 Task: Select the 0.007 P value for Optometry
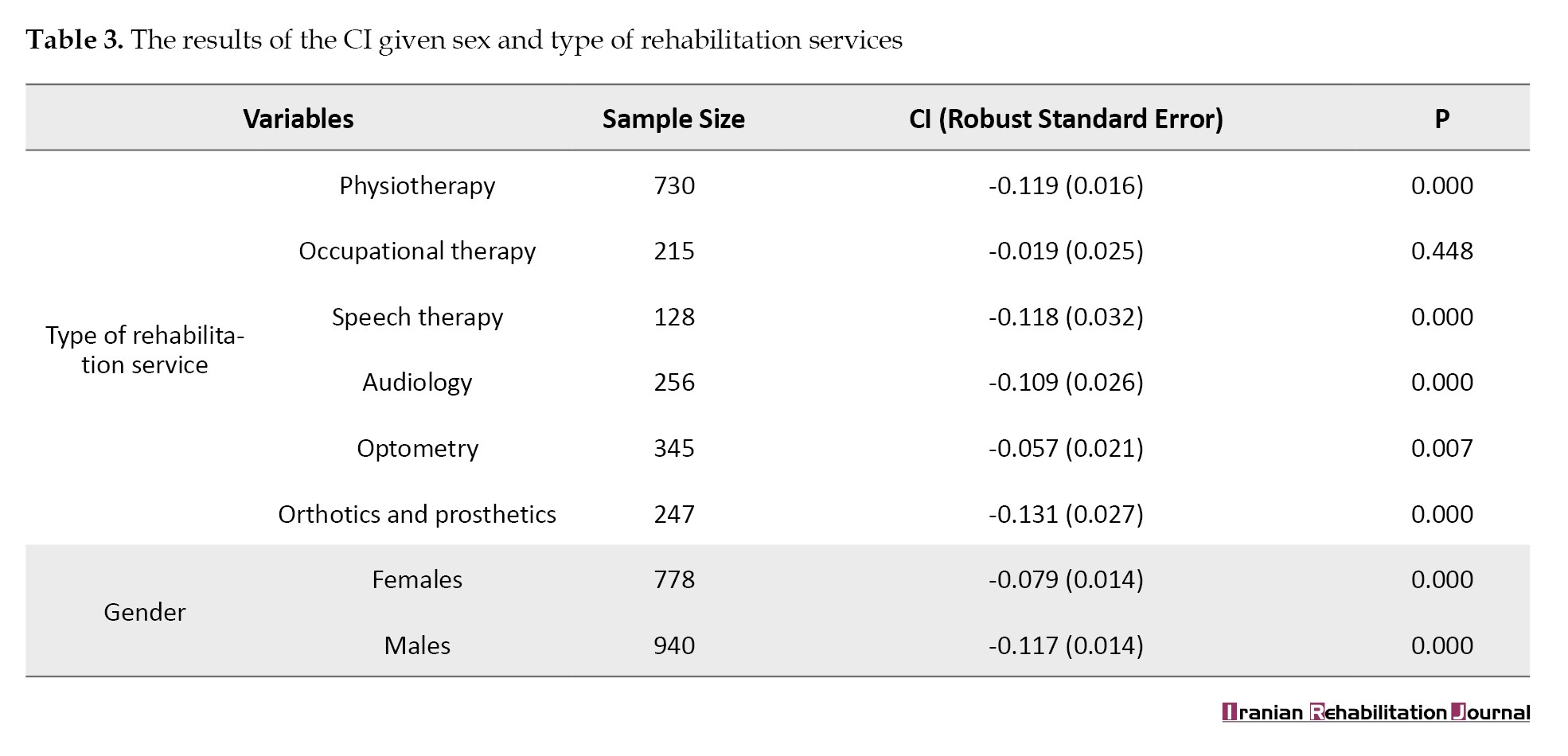coord(1441,448)
